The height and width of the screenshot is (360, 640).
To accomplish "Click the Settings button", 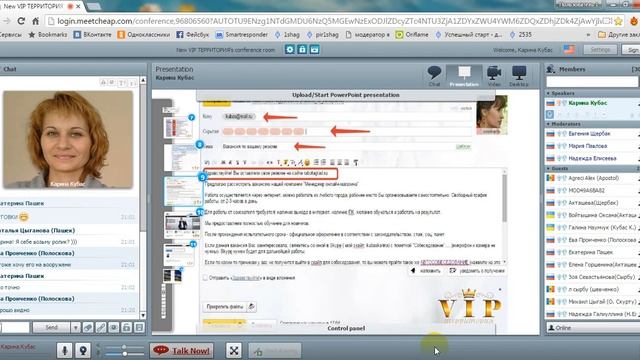I will pyautogui.click(x=600, y=49).
